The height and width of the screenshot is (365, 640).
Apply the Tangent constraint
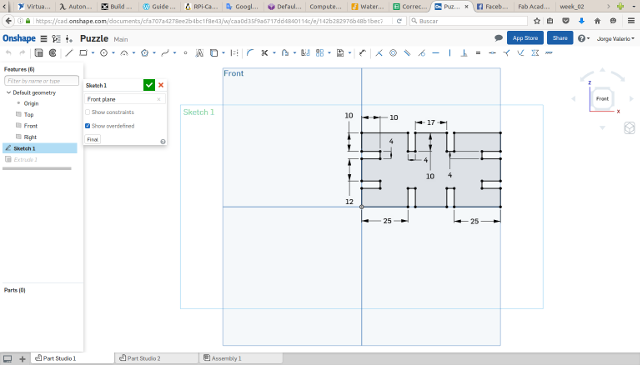(x=421, y=53)
